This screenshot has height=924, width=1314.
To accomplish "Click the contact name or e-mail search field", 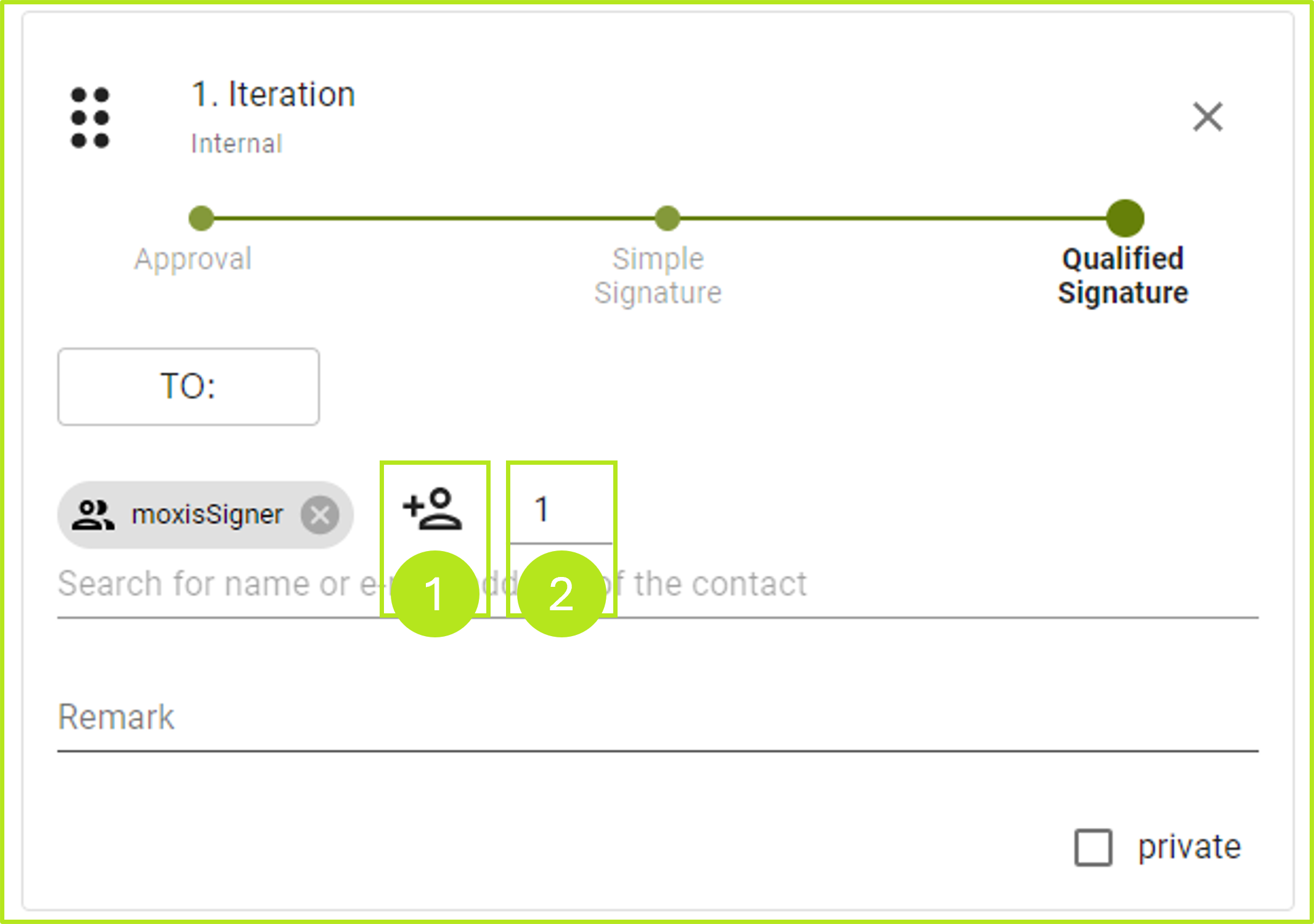I will [x=924, y=584].
